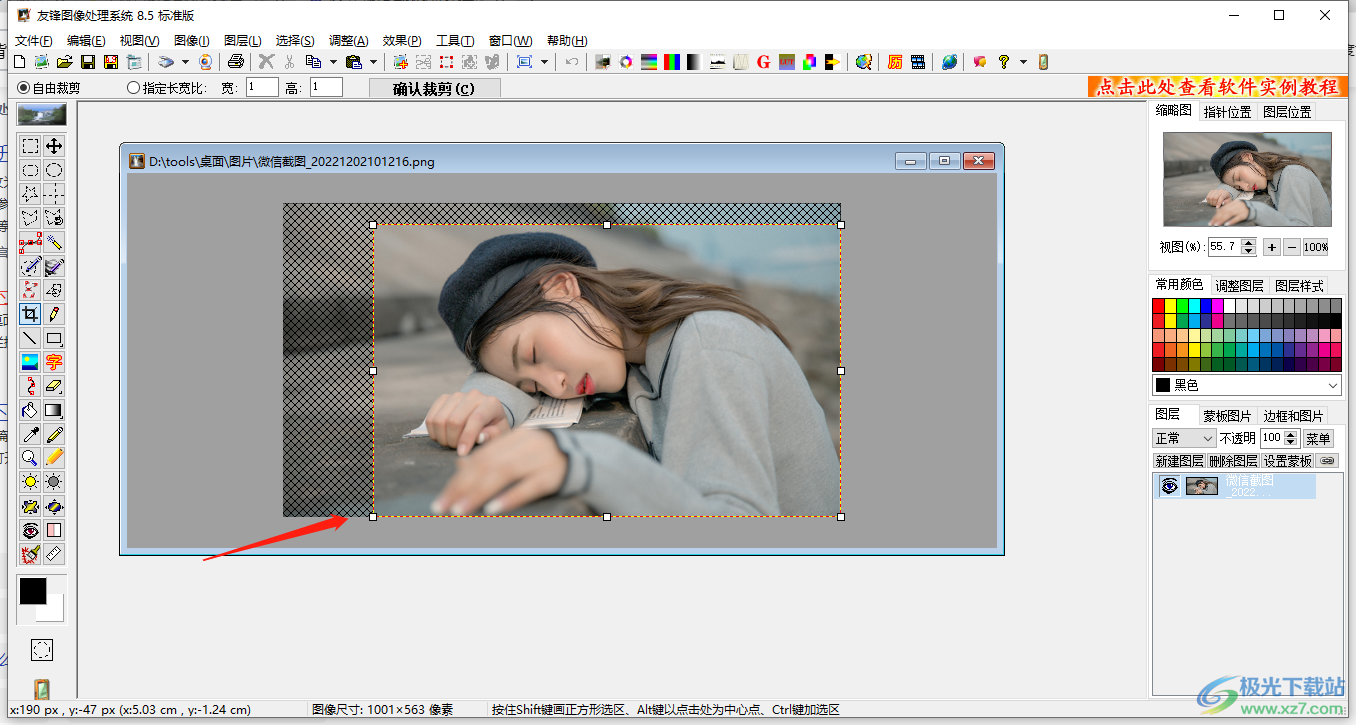Select the Crop tool in toolbox
The width and height of the screenshot is (1356, 725).
(31, 314)
